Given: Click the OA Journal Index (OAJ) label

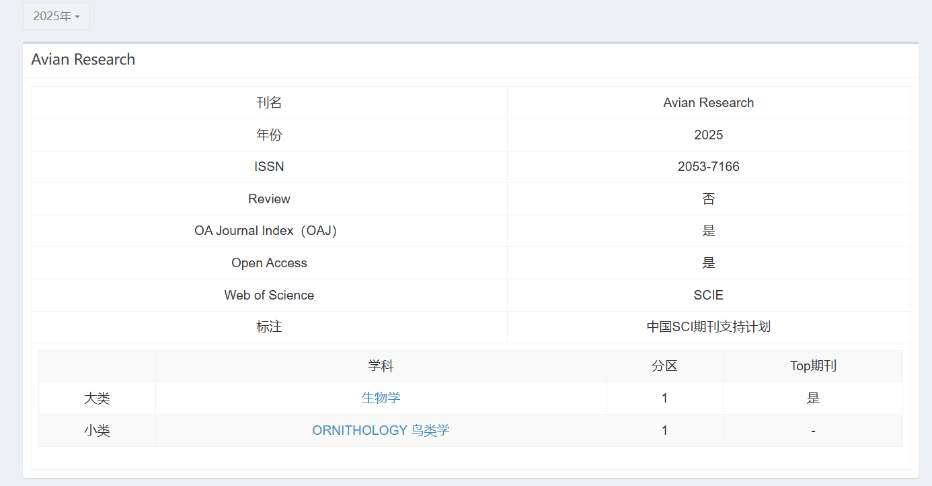Looking at the screenshot, I should point(269,231).
